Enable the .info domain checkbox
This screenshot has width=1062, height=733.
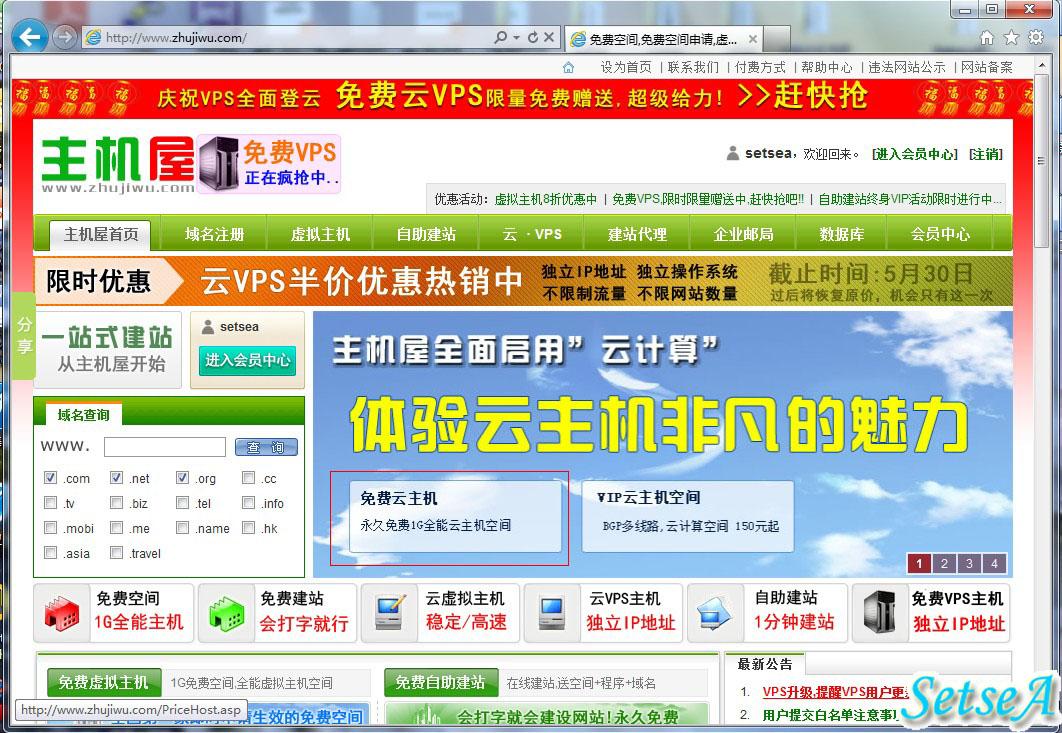[249, 503]
